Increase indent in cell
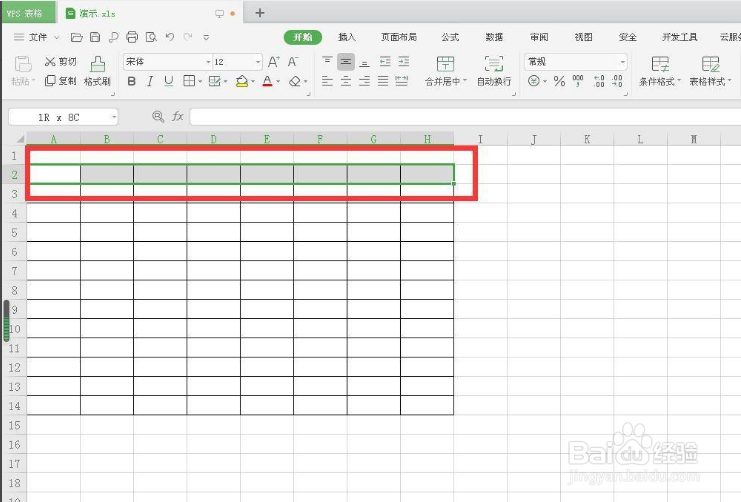 (x=404, y=61)
